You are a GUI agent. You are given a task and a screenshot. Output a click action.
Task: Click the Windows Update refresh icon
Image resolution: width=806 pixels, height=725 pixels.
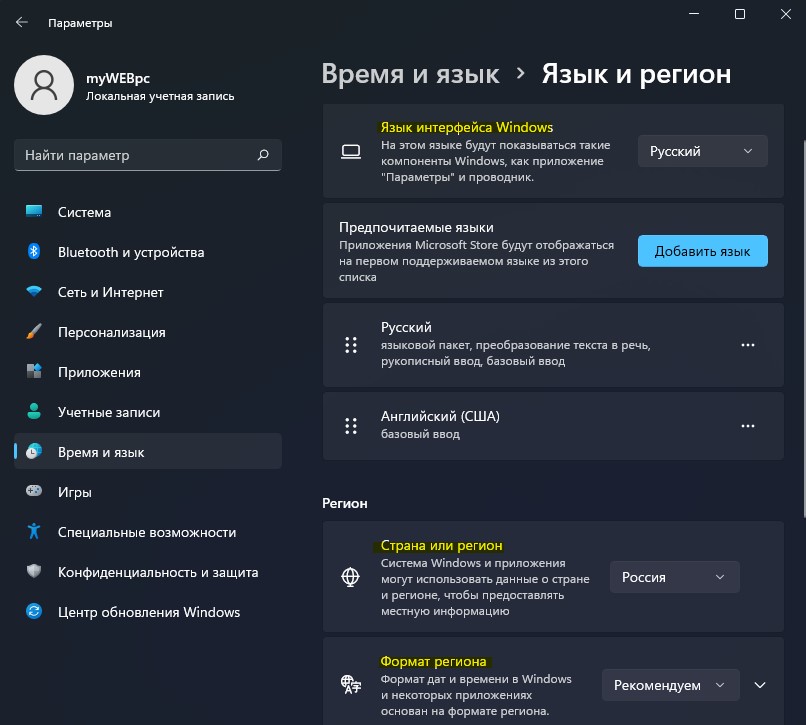[34, 611]
